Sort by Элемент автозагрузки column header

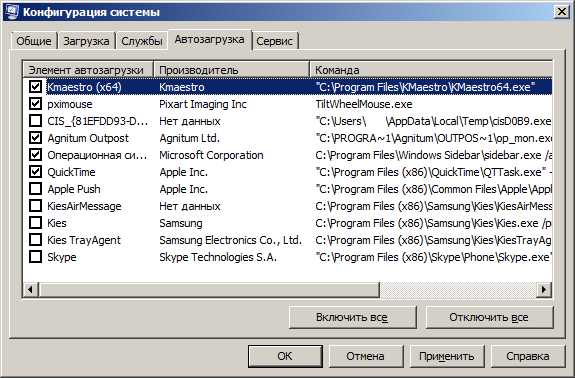(88, 69)
